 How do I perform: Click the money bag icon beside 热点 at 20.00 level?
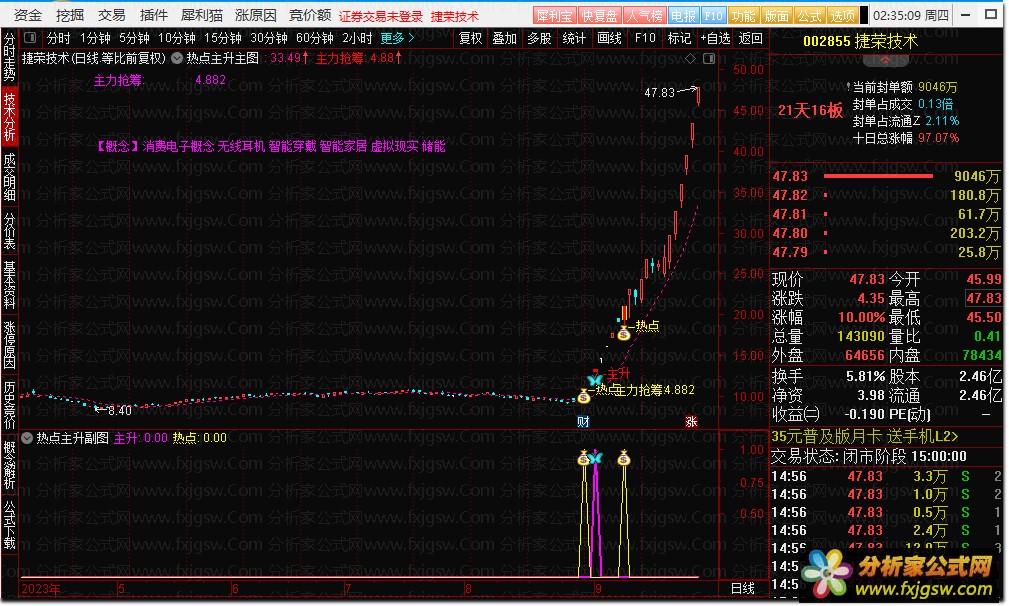[x=623, y=333]
